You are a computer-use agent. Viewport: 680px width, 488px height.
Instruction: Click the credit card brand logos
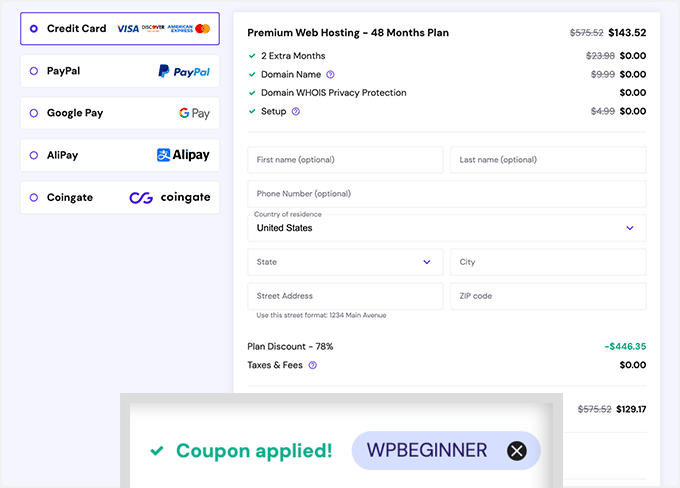point(163,29)
